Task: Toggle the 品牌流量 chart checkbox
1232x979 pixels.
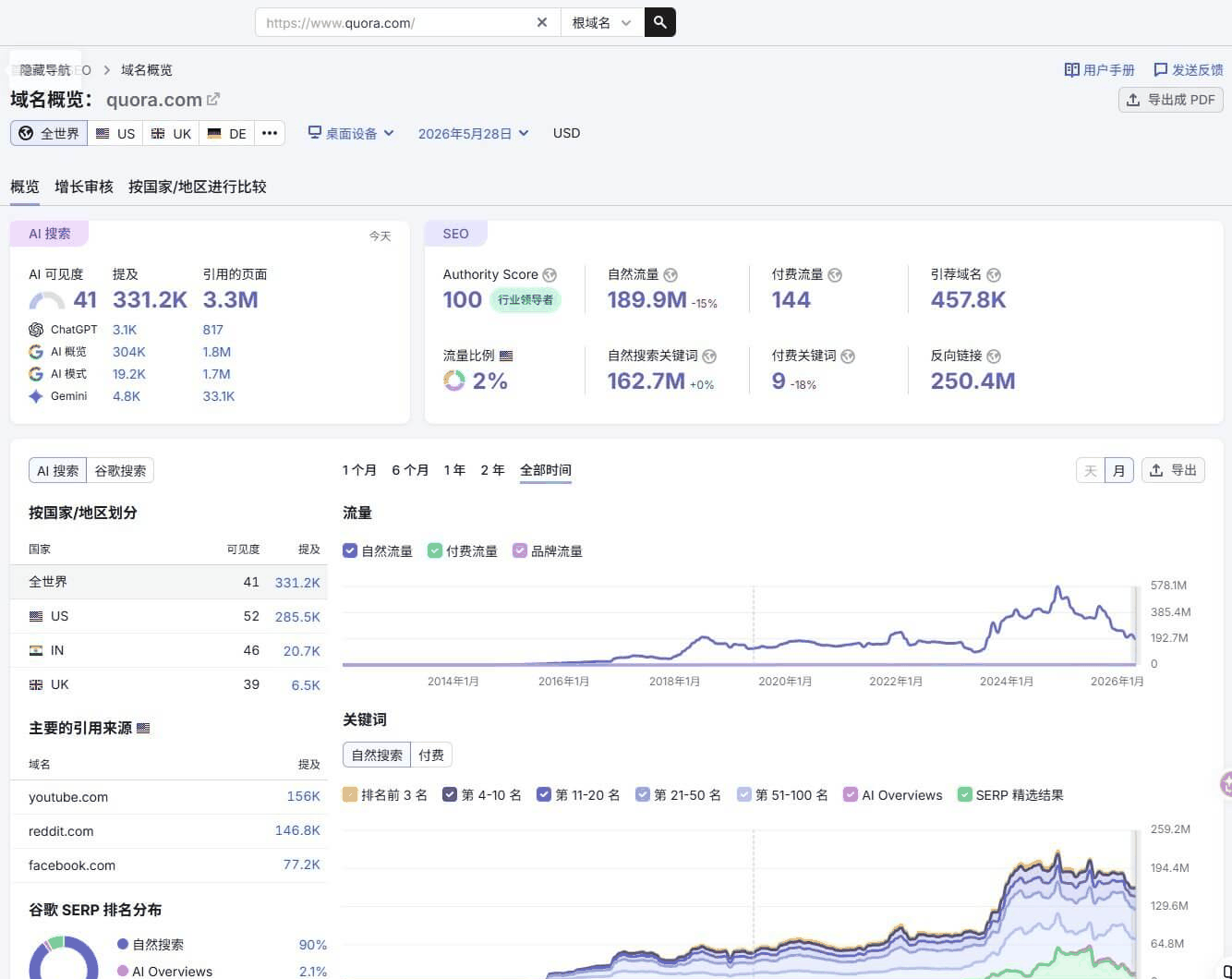Action: click(520, 550)
